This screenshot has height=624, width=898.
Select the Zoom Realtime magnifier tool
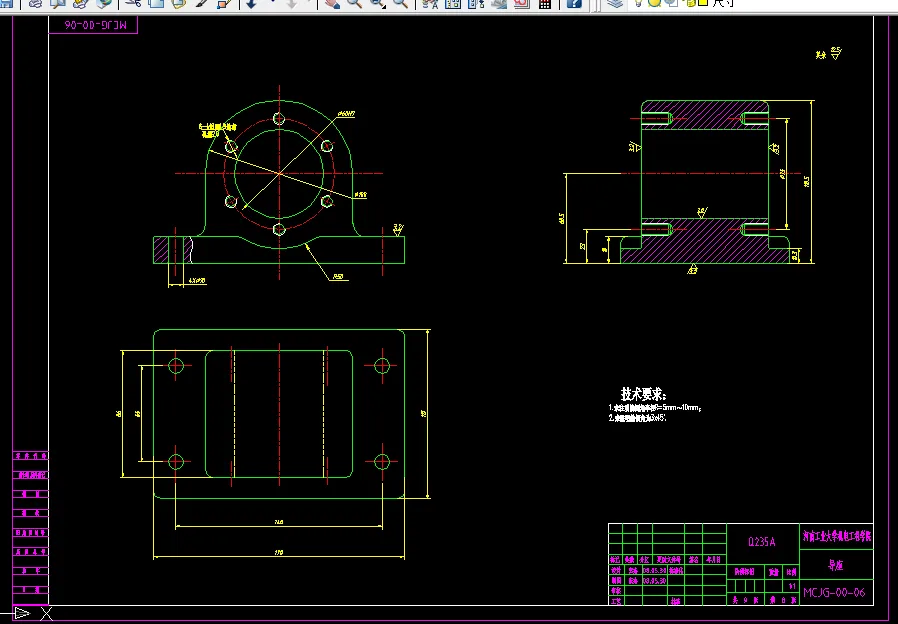tap(354, 3)
